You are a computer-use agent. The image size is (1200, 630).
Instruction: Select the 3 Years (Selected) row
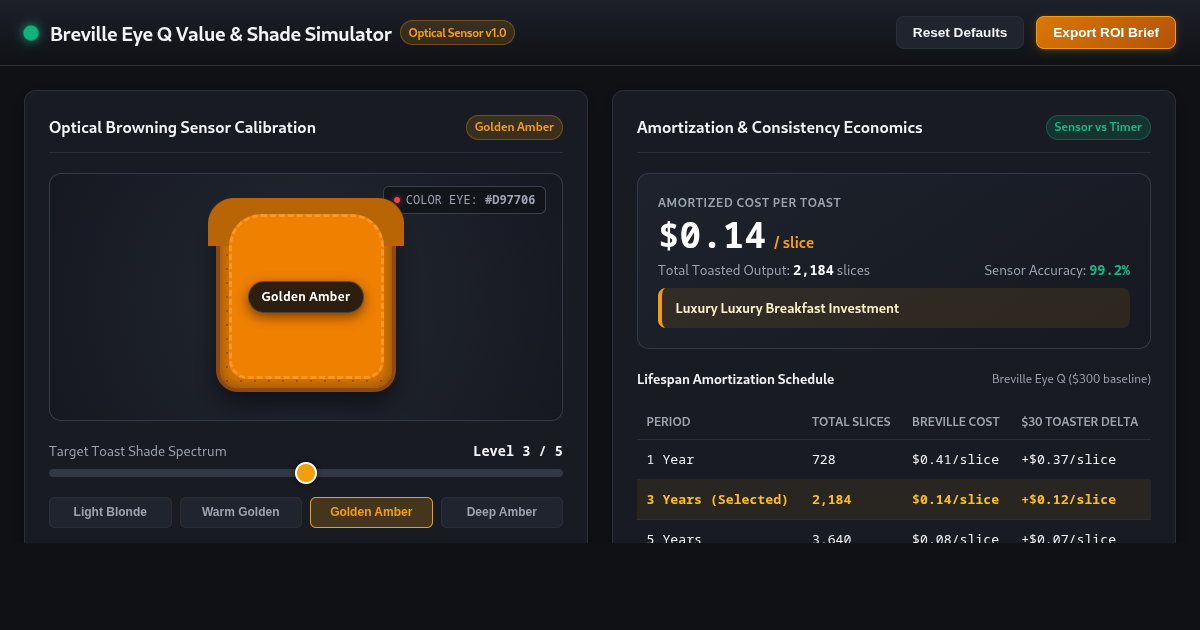(x=894, y=499)
